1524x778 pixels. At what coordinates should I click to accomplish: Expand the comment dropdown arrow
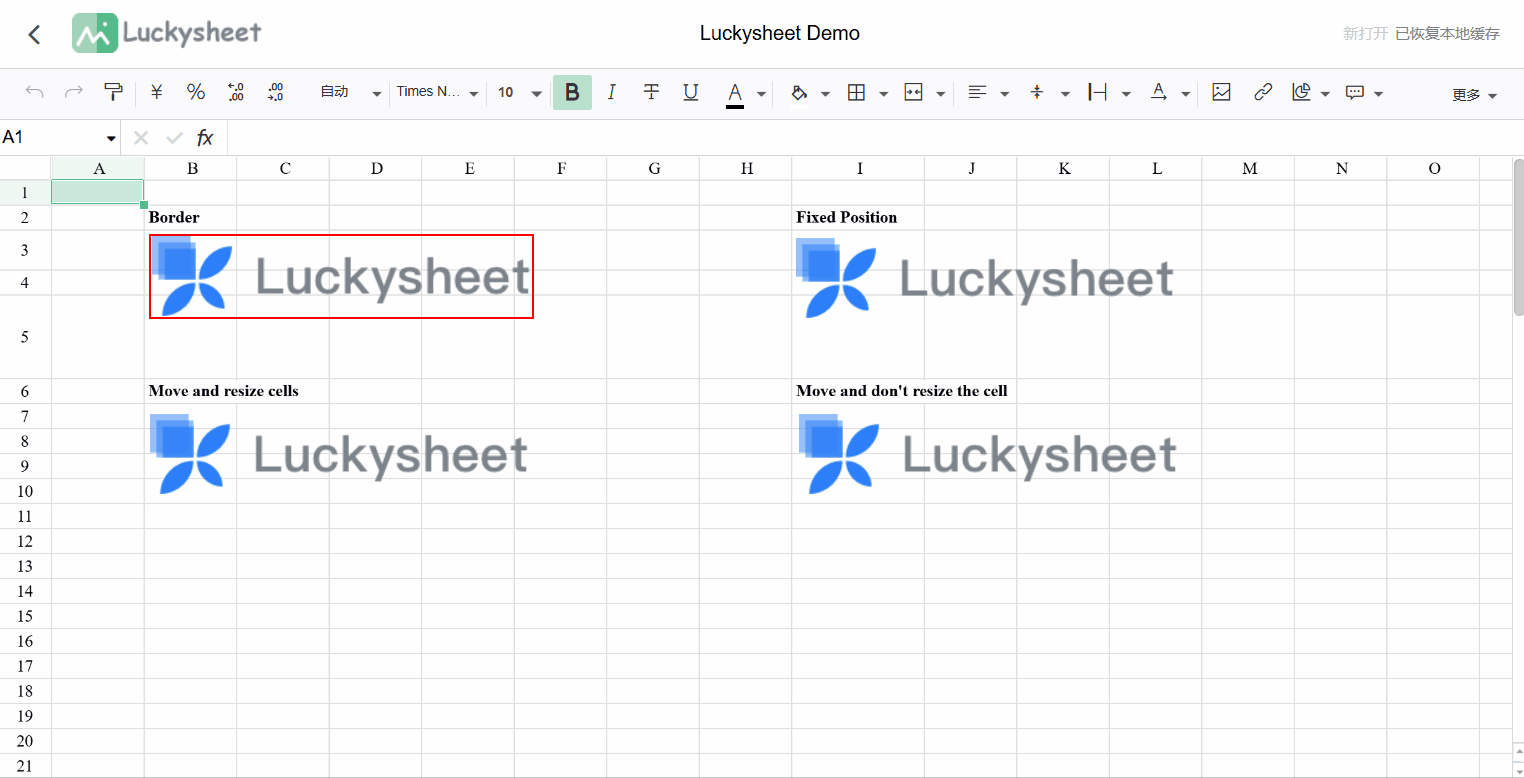[1378, 94]
